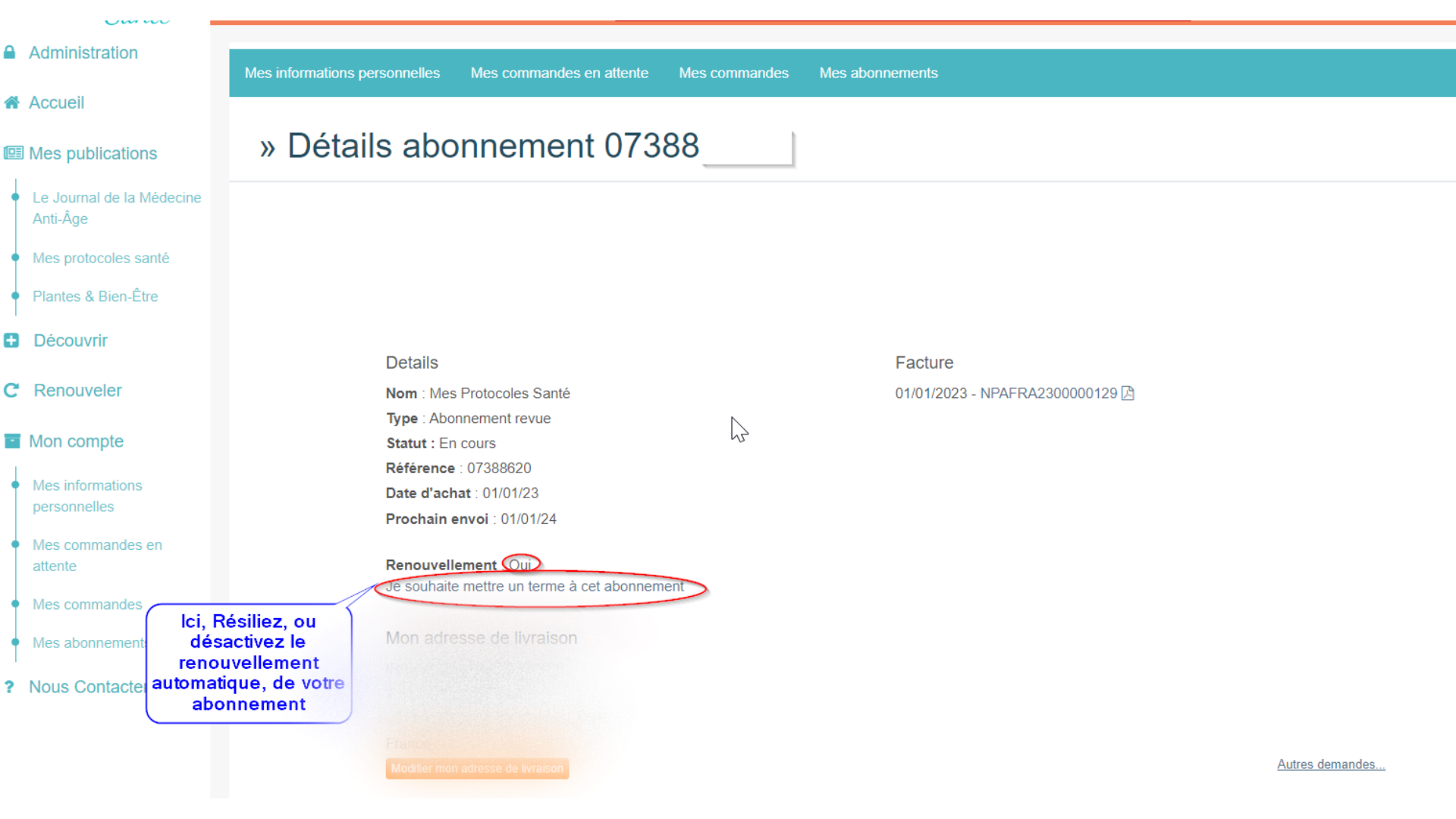Viewport: 1456px width, 819px height.
Task: Click the newspaper icon for Mes publications
Action: (x=13, y=153)
